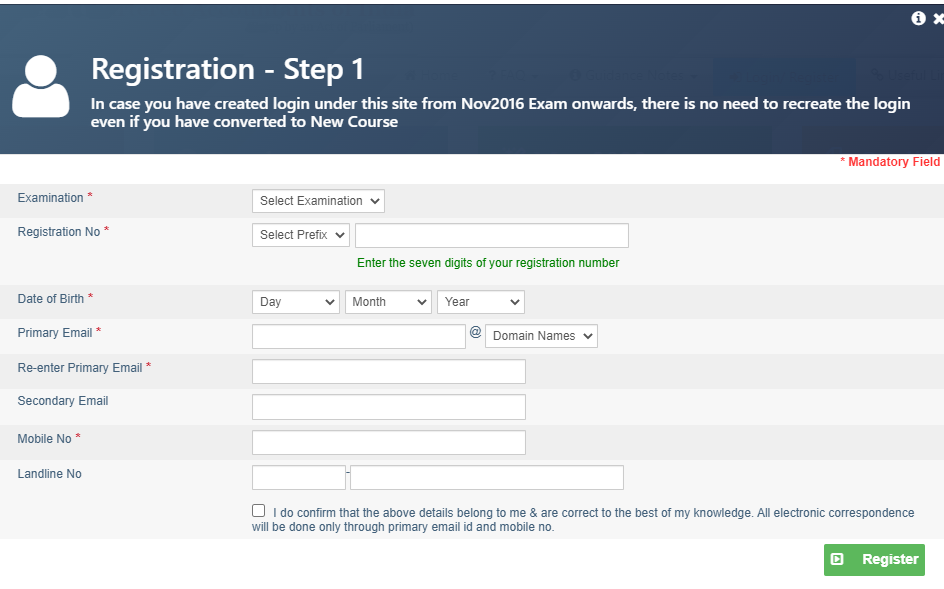
Task: Open the Day dropdown for birth date
Action: point(296,302)
